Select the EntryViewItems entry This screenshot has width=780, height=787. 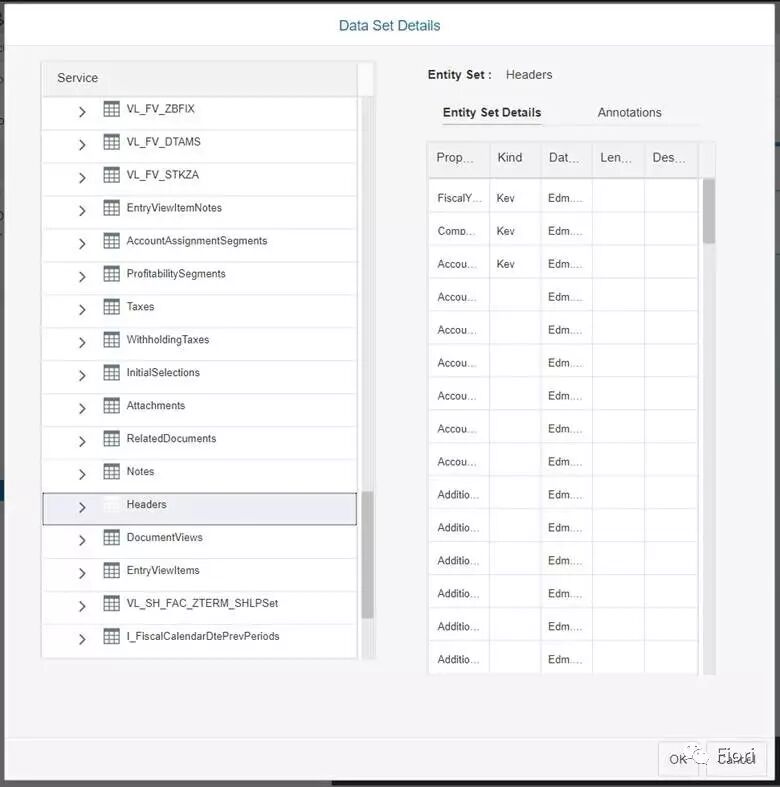200,574
